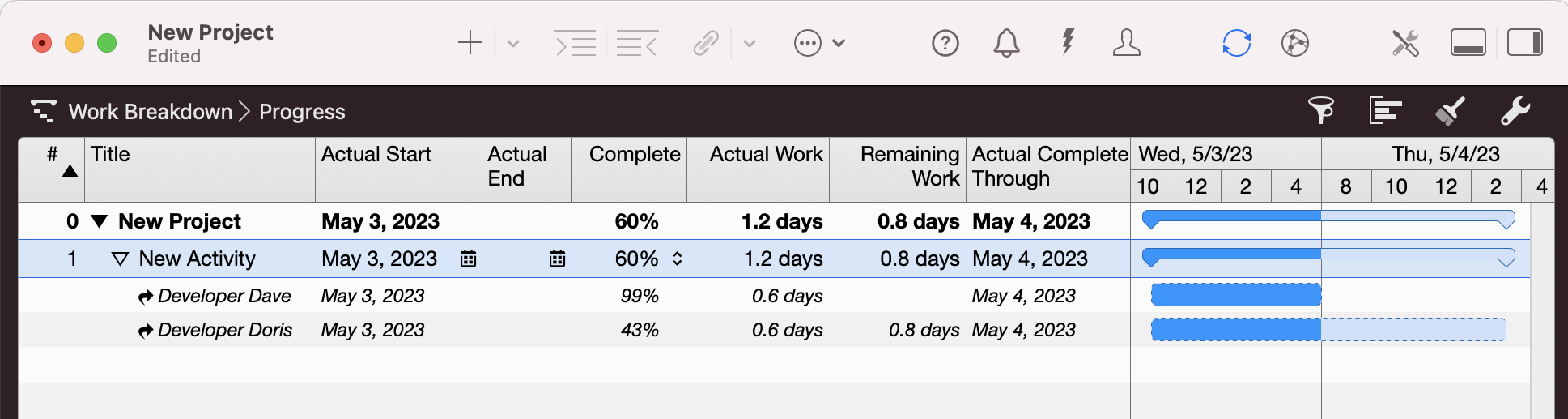Click the wrench view options icon
Viewport: 1568px width, 419px height.
pos(1515,111)
